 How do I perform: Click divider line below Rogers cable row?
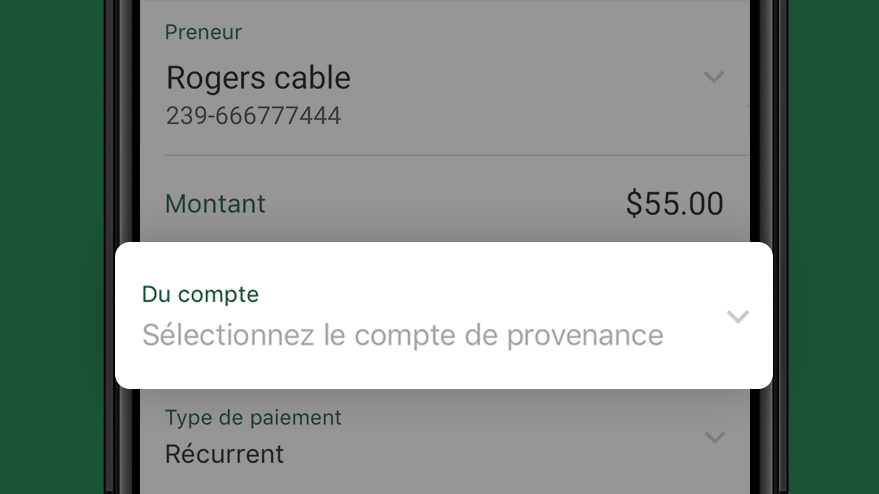[457, 155]
